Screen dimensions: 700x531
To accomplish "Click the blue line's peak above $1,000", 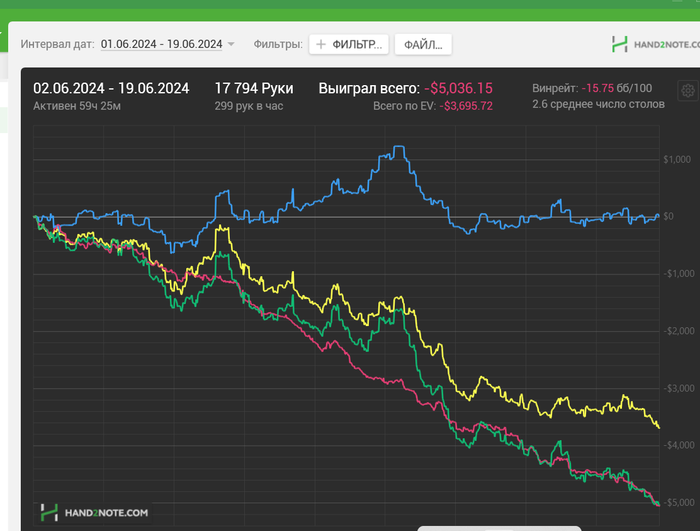I will click(x=399, y=146).
